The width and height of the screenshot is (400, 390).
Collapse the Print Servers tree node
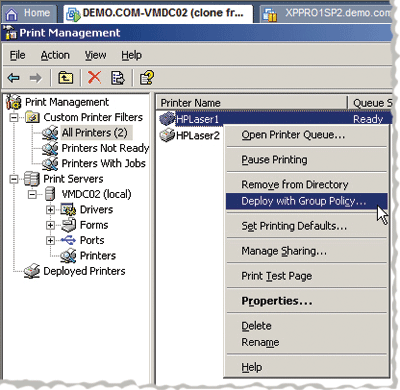coord(14,179)
